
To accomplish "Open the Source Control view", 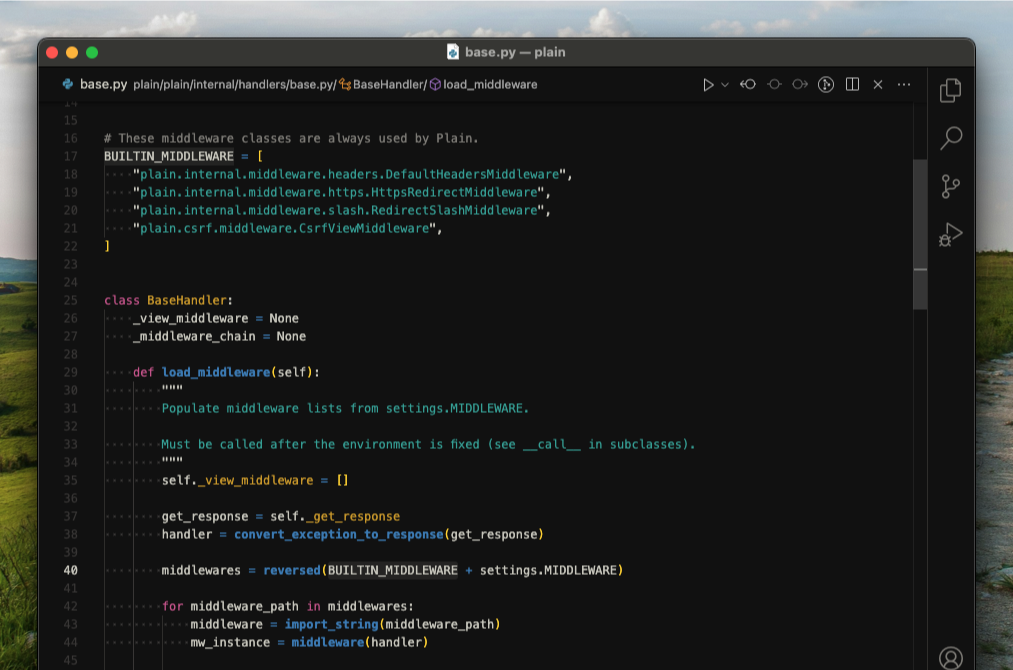I will point(950,186).
